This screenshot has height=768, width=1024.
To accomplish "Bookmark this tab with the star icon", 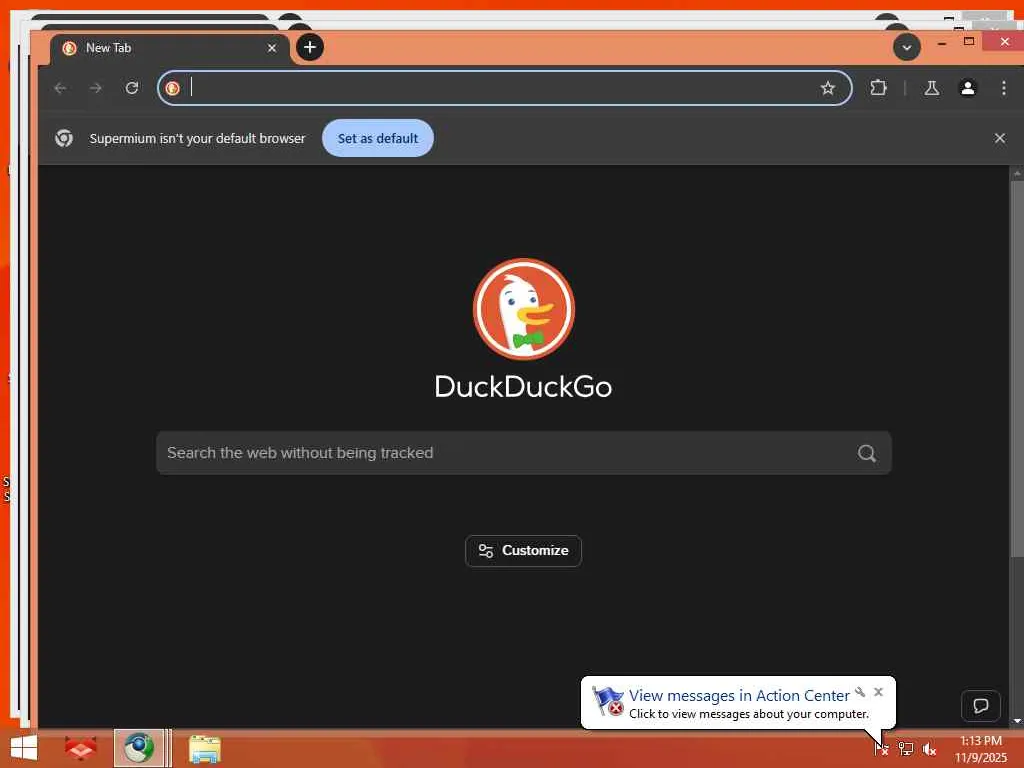I will tap(827, 88).
